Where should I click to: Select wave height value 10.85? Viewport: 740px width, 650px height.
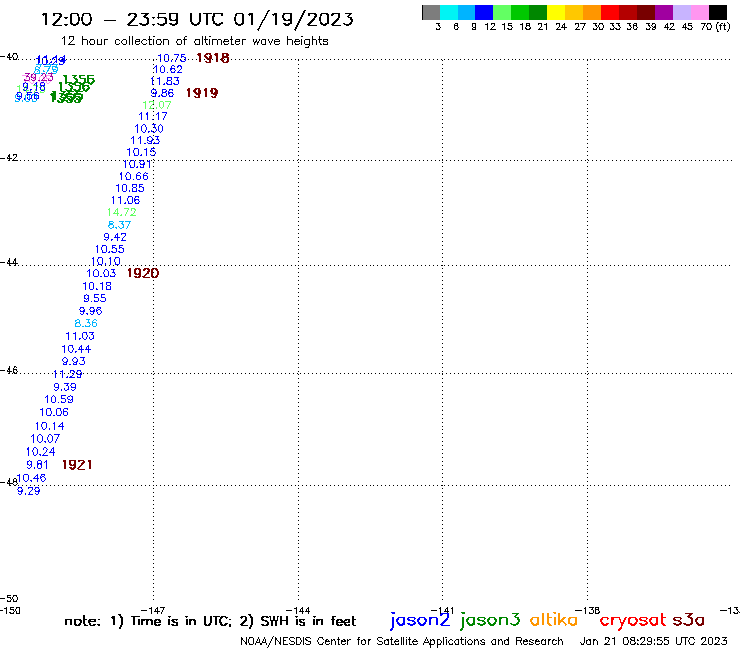(130, 188)
